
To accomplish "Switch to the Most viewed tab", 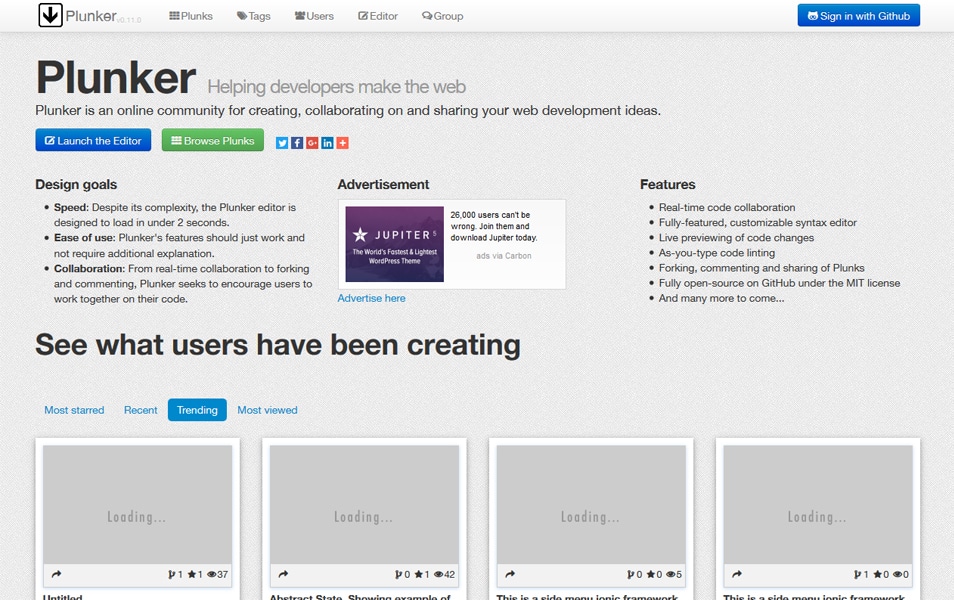I will 267,410.
